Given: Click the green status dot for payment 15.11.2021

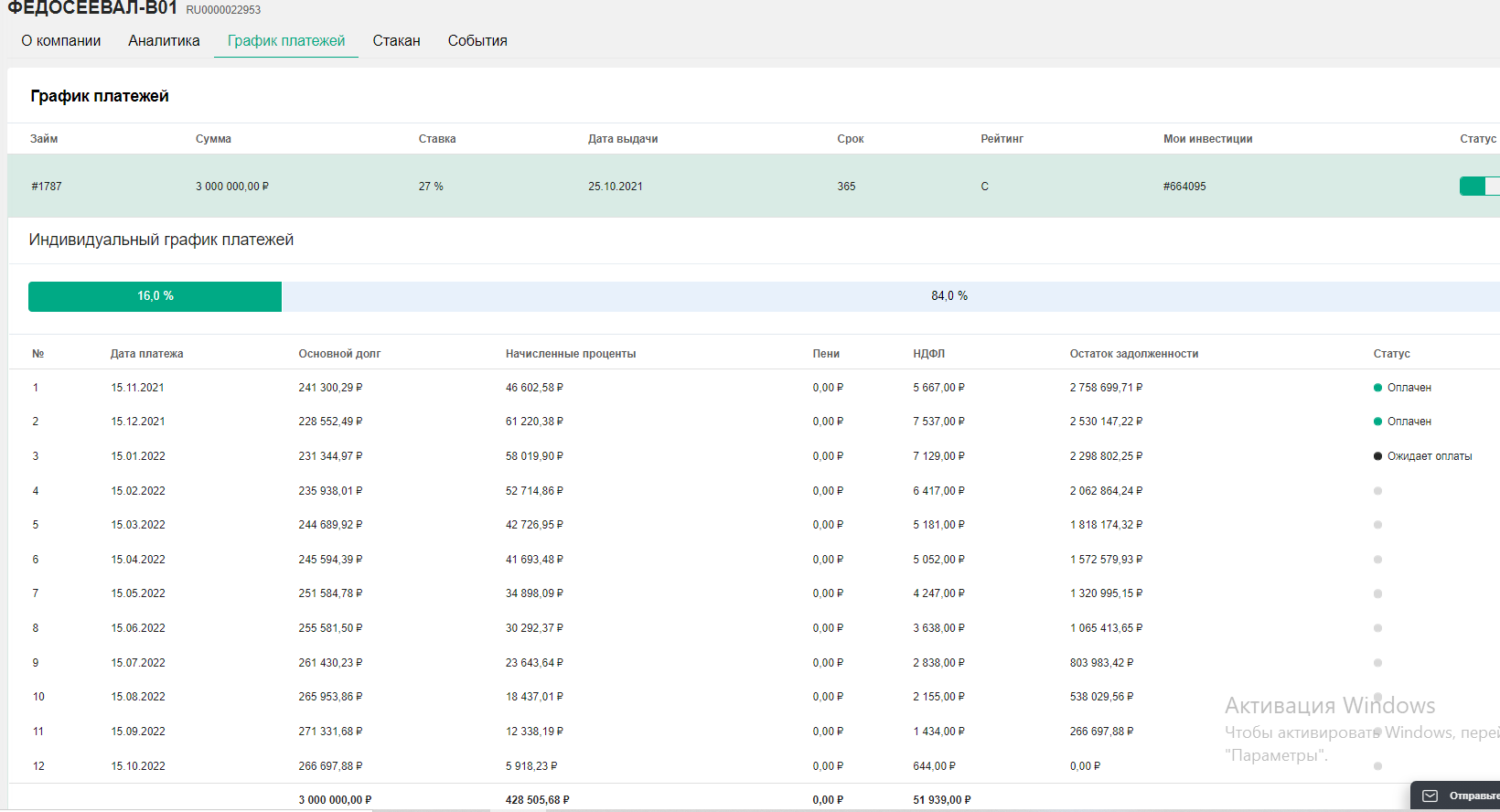Looking at the screenshot, I should point(1377,388).
